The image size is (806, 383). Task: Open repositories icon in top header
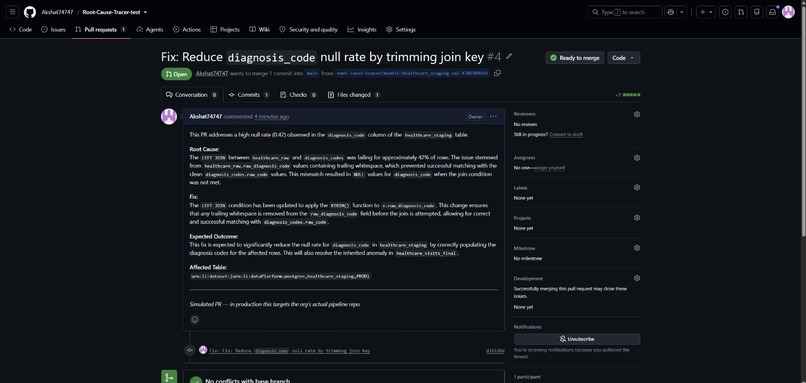(x=756, y=12)
